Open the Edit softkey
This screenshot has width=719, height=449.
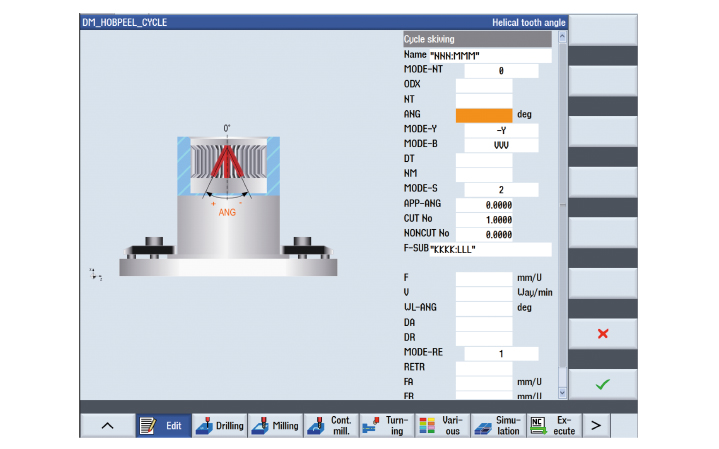[x=163, y=425]
